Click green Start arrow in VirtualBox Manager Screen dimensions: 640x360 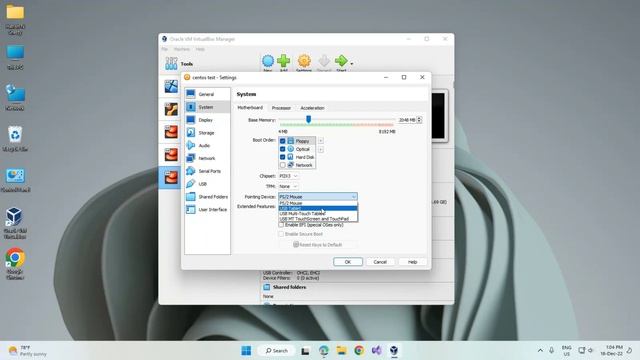[x=341, y=62]
